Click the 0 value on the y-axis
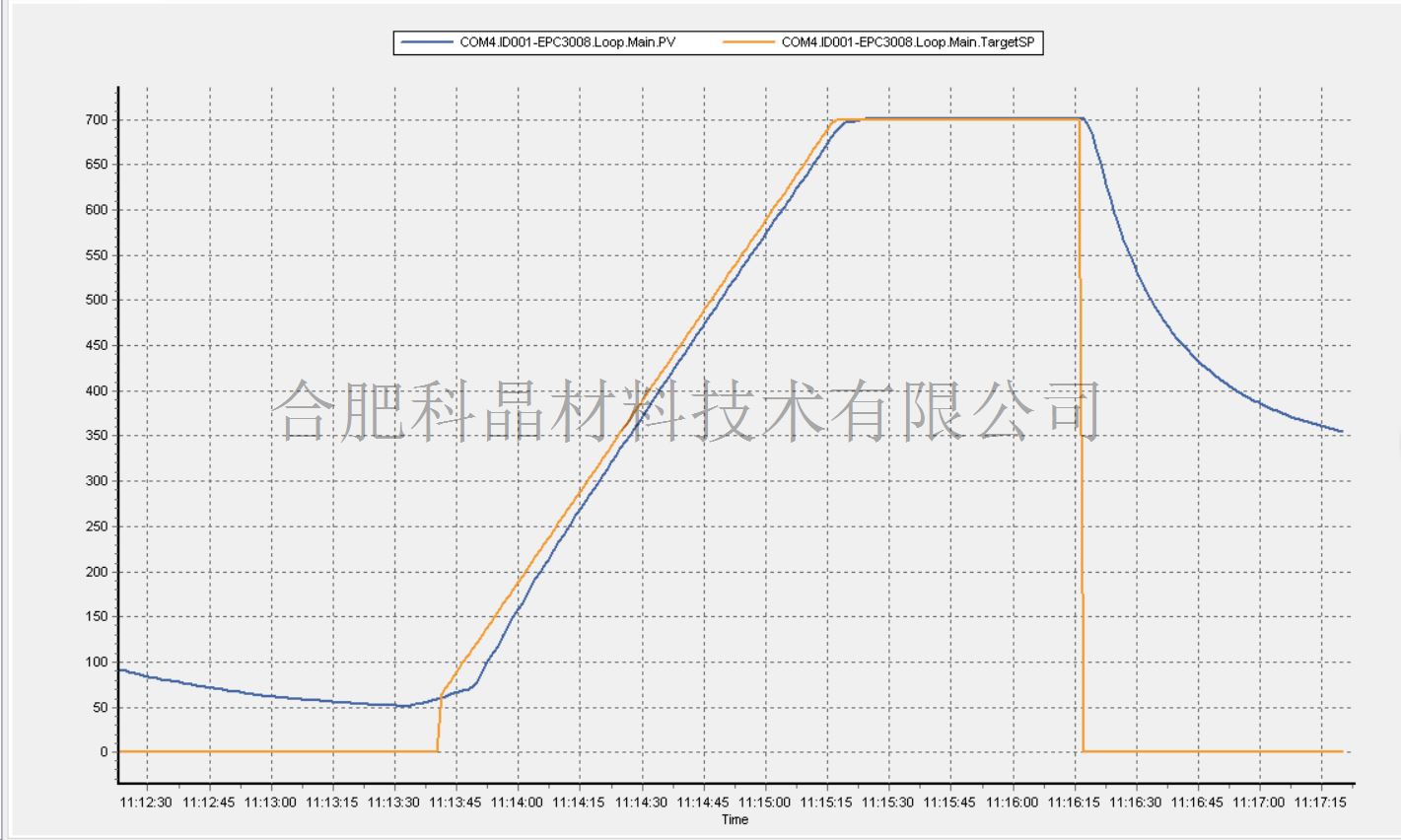This screenshot has height=840, width=1401. click(x=103, y=752)
